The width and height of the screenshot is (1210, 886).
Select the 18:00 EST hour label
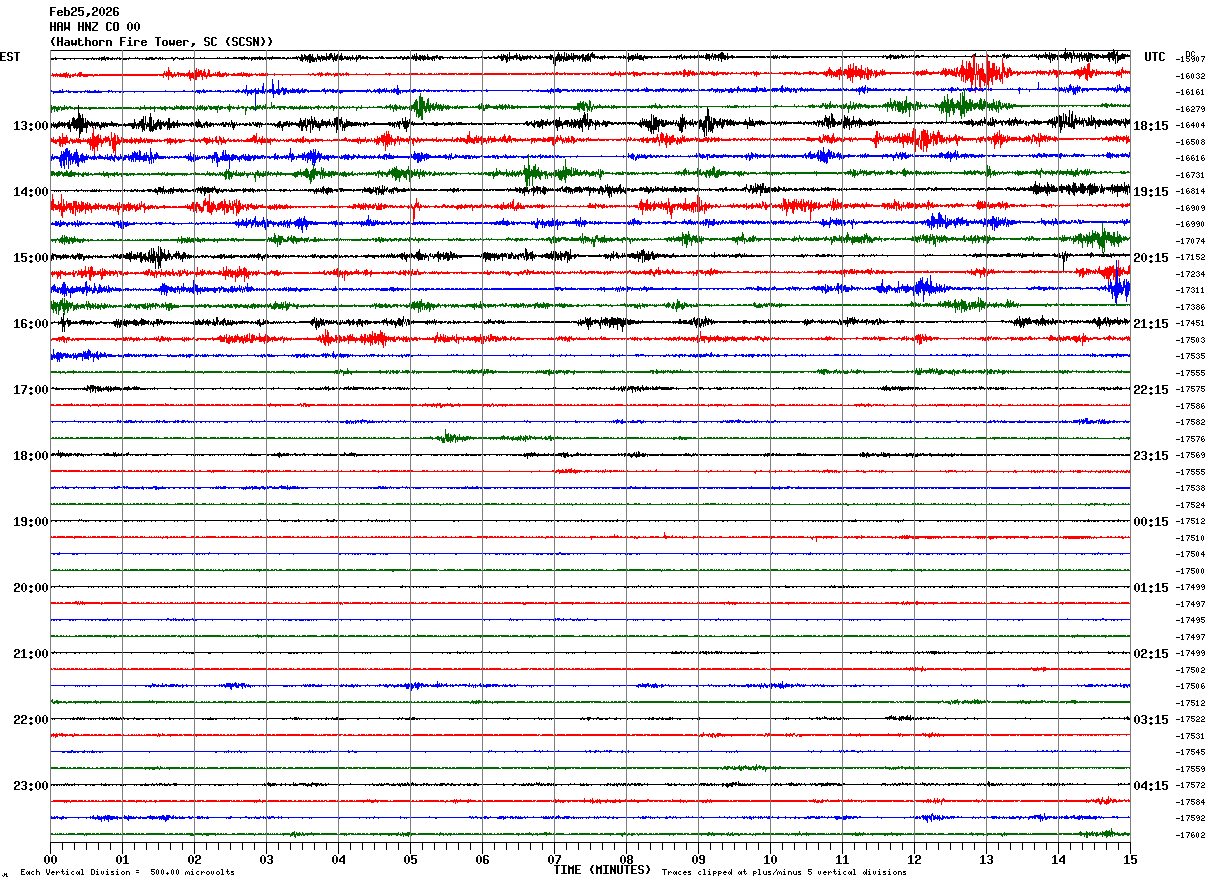31,456
